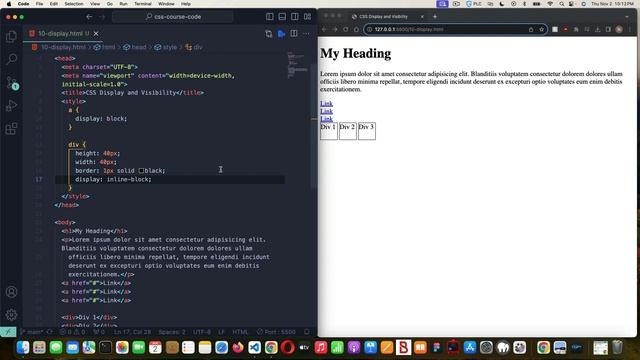
Task: Click the first Link on the web page
Action: [326, 103]
